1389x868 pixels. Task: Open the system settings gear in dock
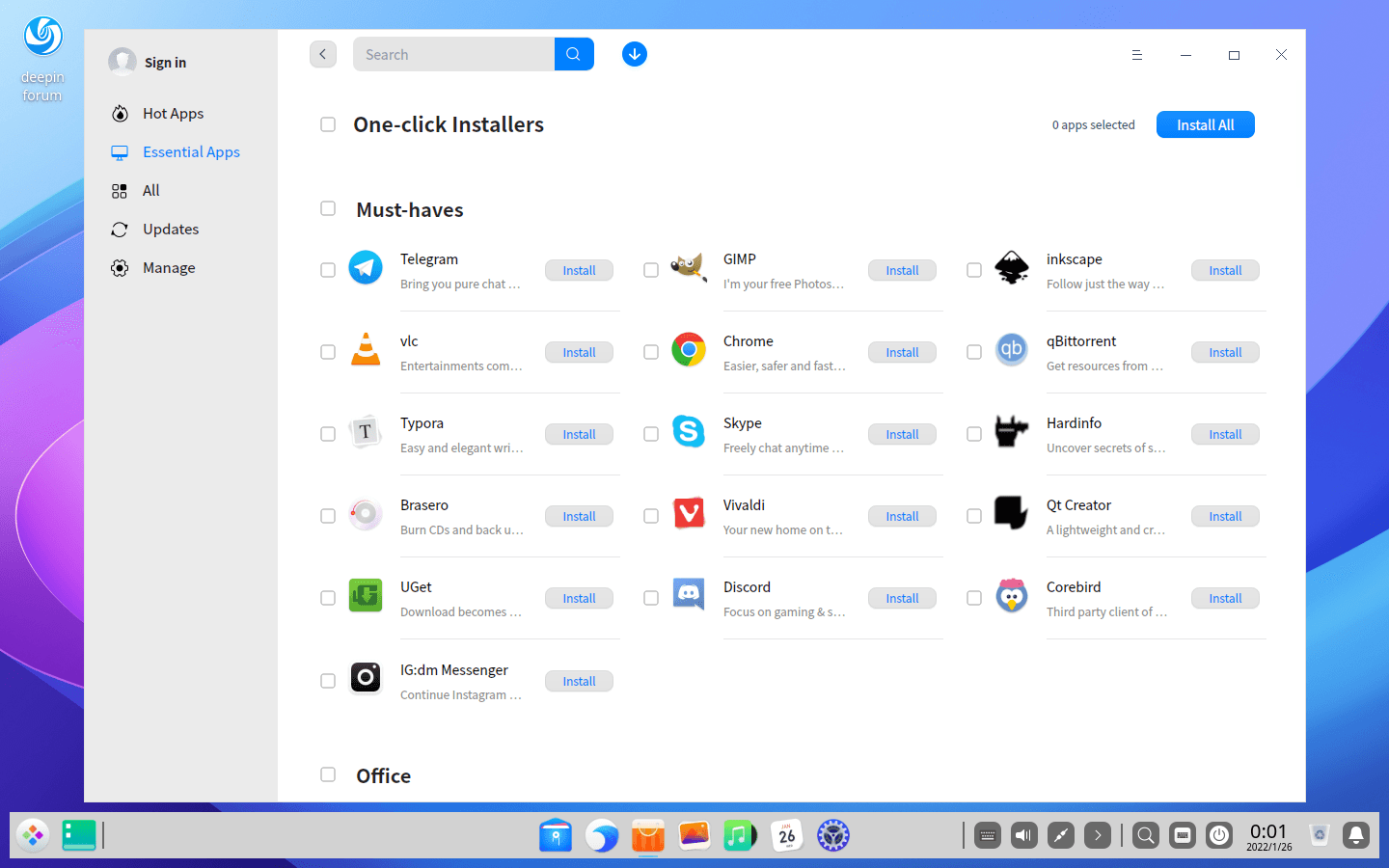(x=833, y=835)
